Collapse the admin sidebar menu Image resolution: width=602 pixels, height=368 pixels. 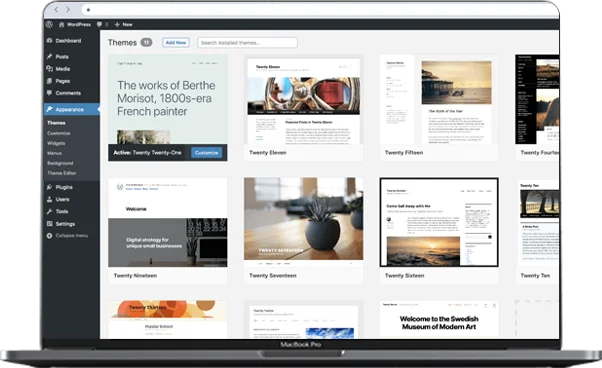point(67,236)
